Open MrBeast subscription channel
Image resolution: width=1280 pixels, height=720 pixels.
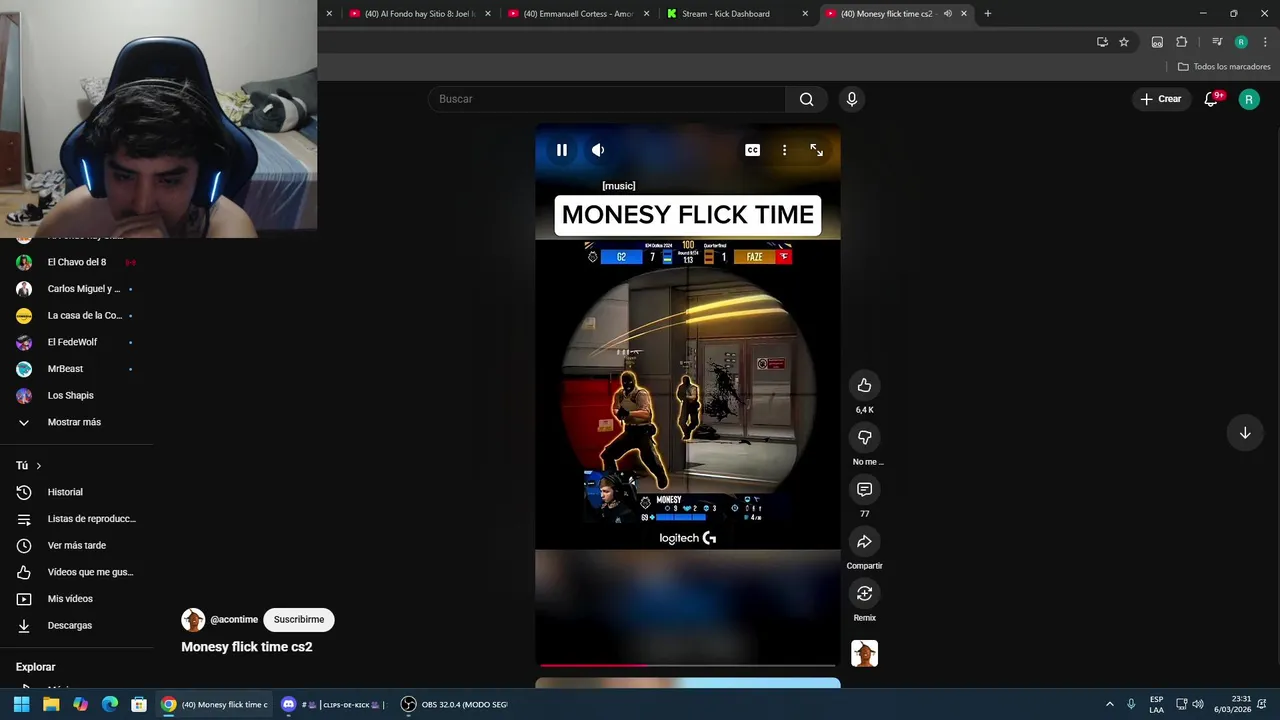click(x=77, y=369)
